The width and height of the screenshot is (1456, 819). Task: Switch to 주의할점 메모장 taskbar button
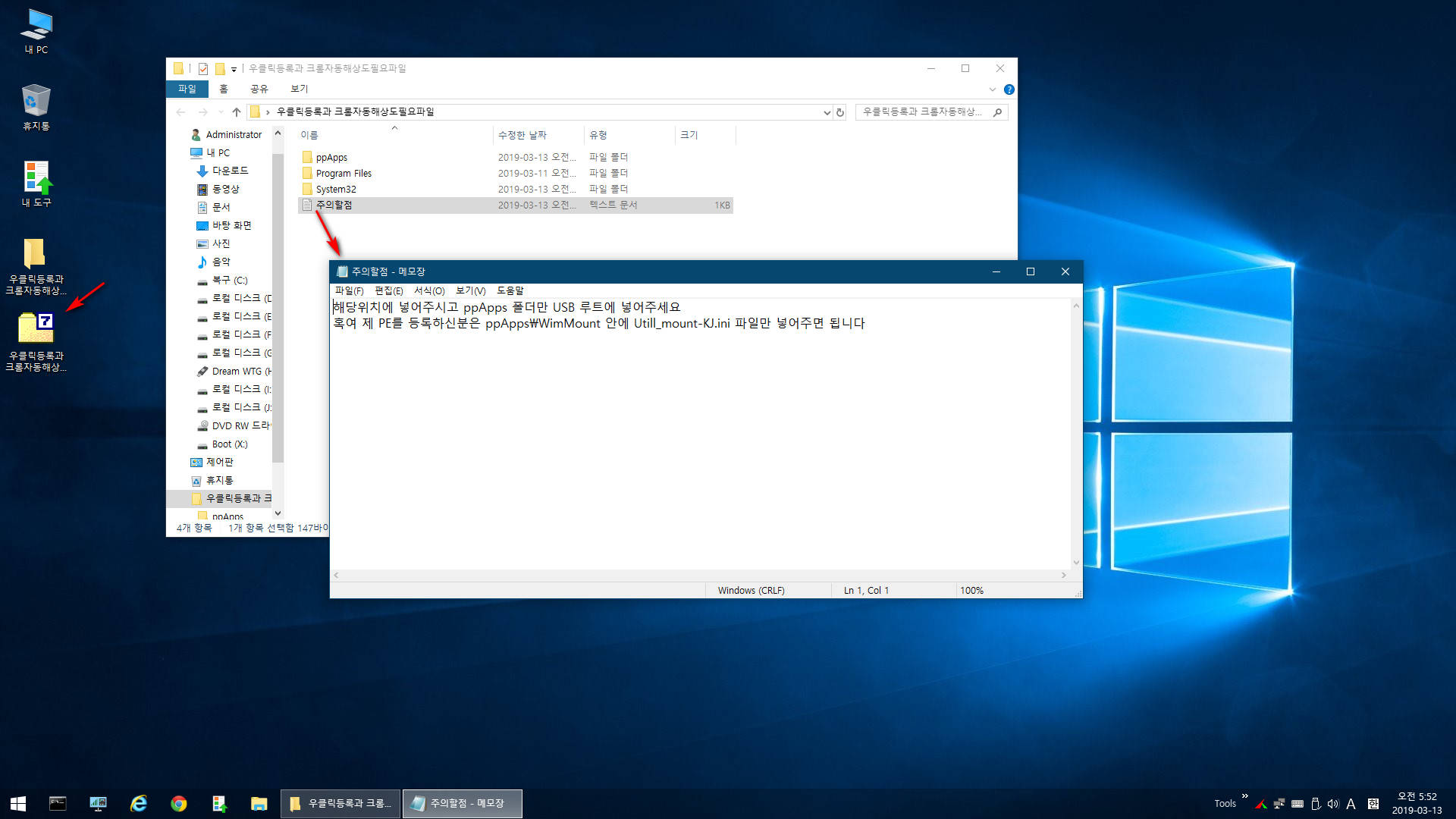click(462, 803)
